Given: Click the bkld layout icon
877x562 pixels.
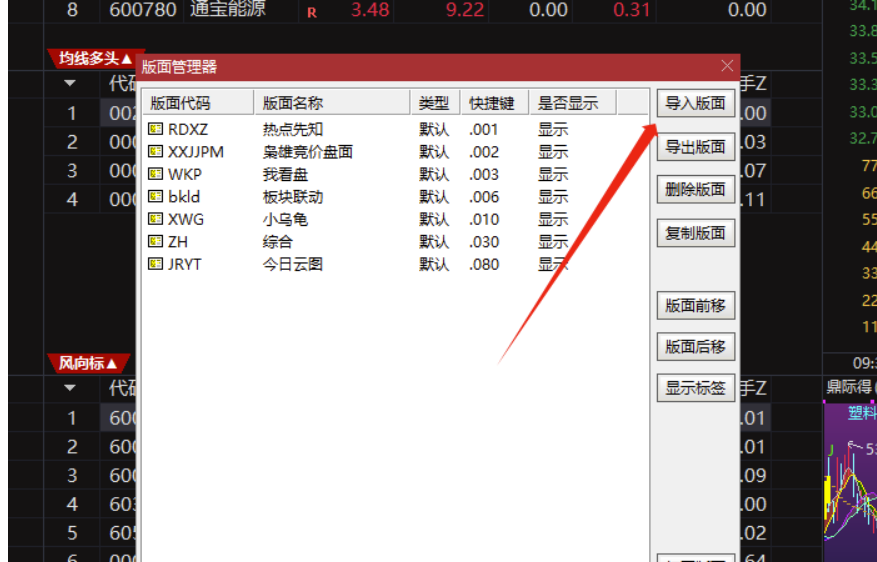Looking at the screenshot, I should [155, 197].
